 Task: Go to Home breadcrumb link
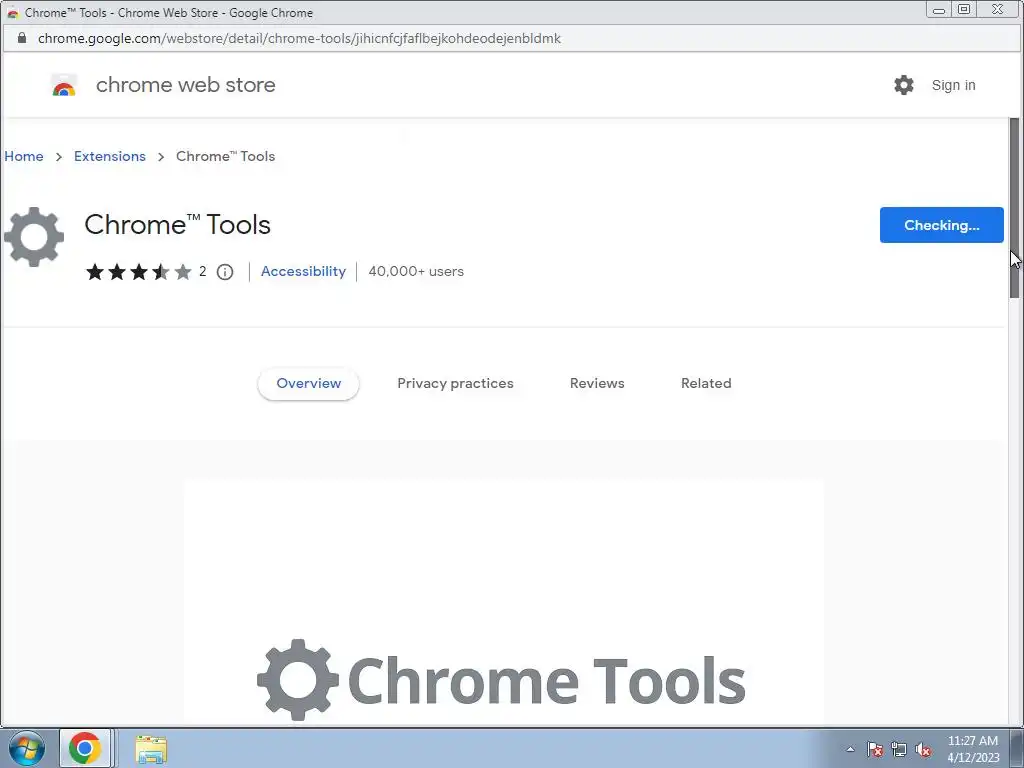[x=24, y=156]
